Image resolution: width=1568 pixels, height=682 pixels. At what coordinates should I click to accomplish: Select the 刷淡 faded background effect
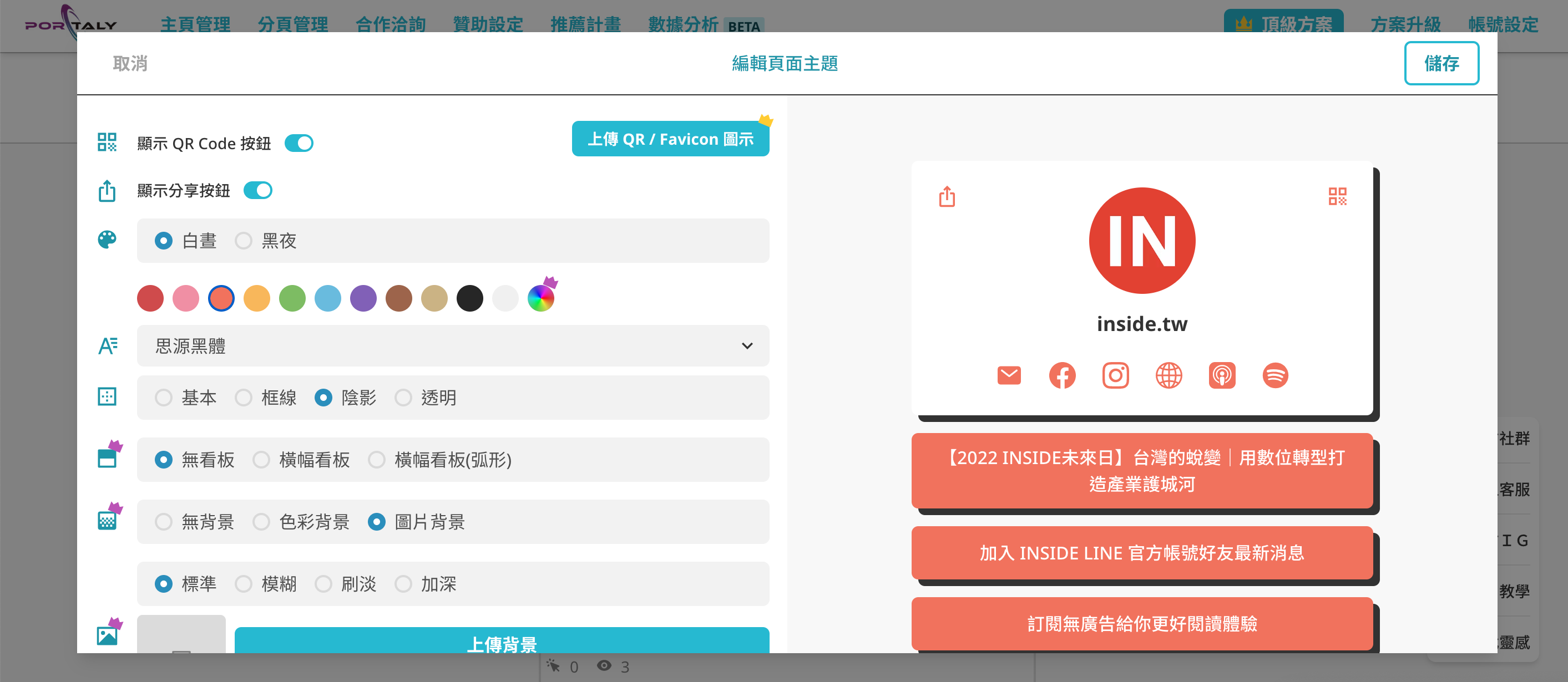coord(323,584)
